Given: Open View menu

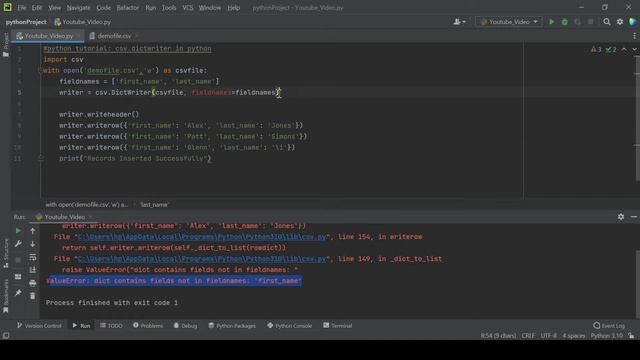Looking at the screenshot, I should [x=54, y=8].
